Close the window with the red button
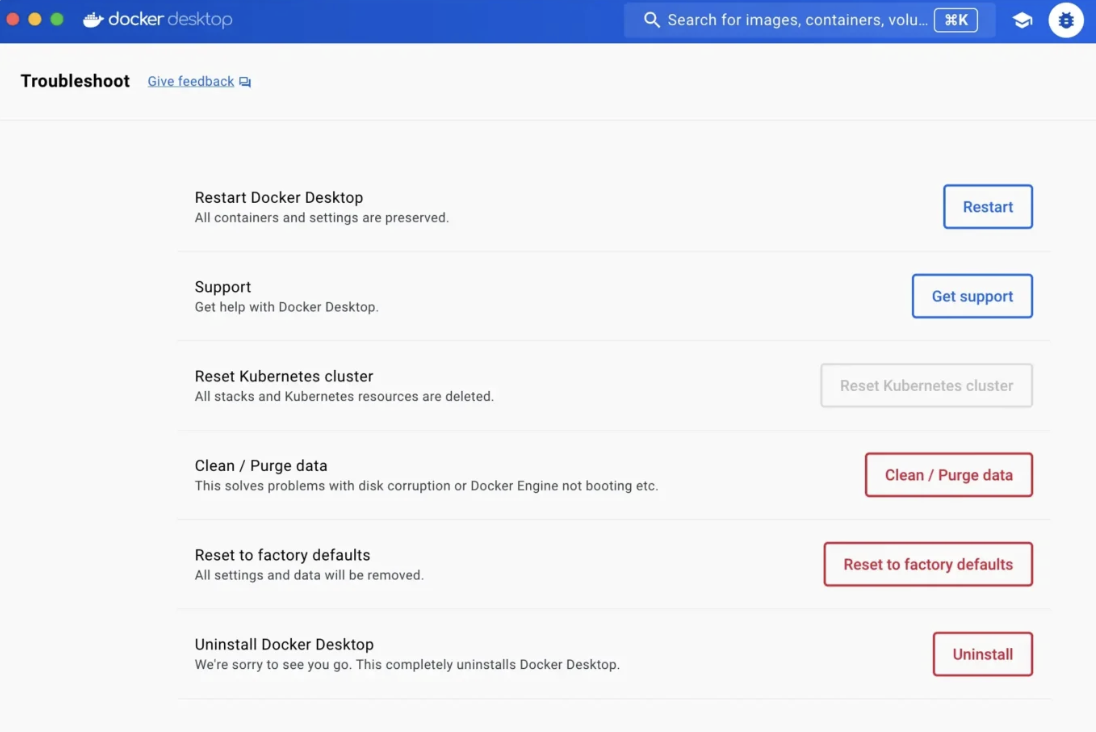Viewport: 1096px width, 732px height. (x=13, y=20)
